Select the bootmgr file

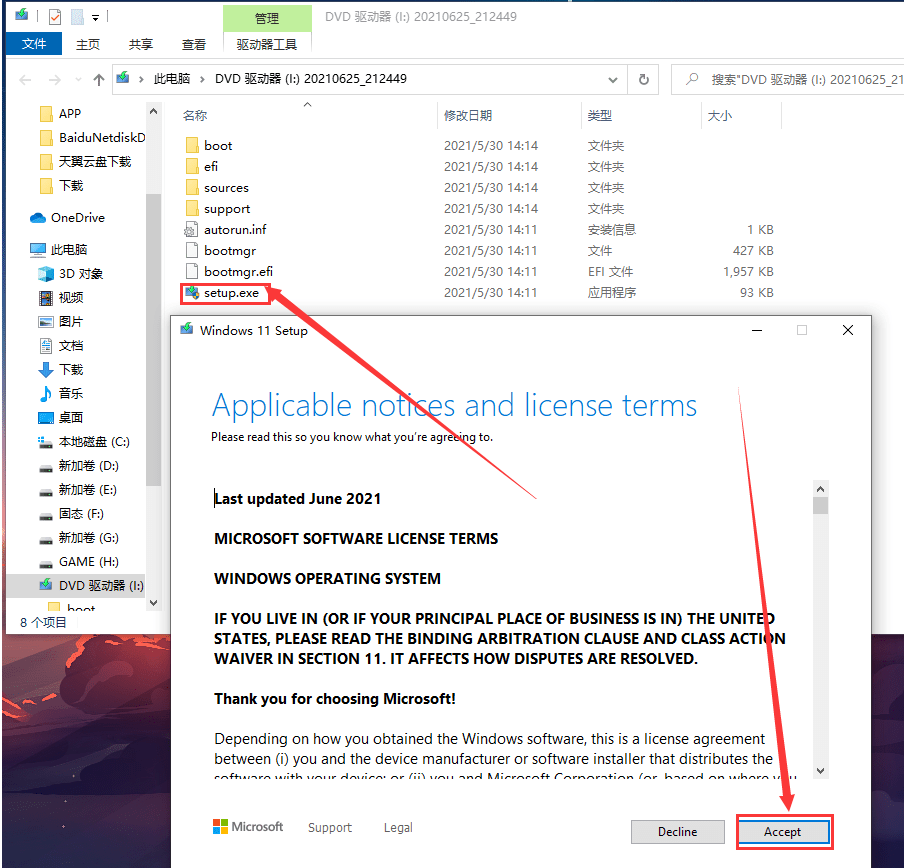pos(220,251)
